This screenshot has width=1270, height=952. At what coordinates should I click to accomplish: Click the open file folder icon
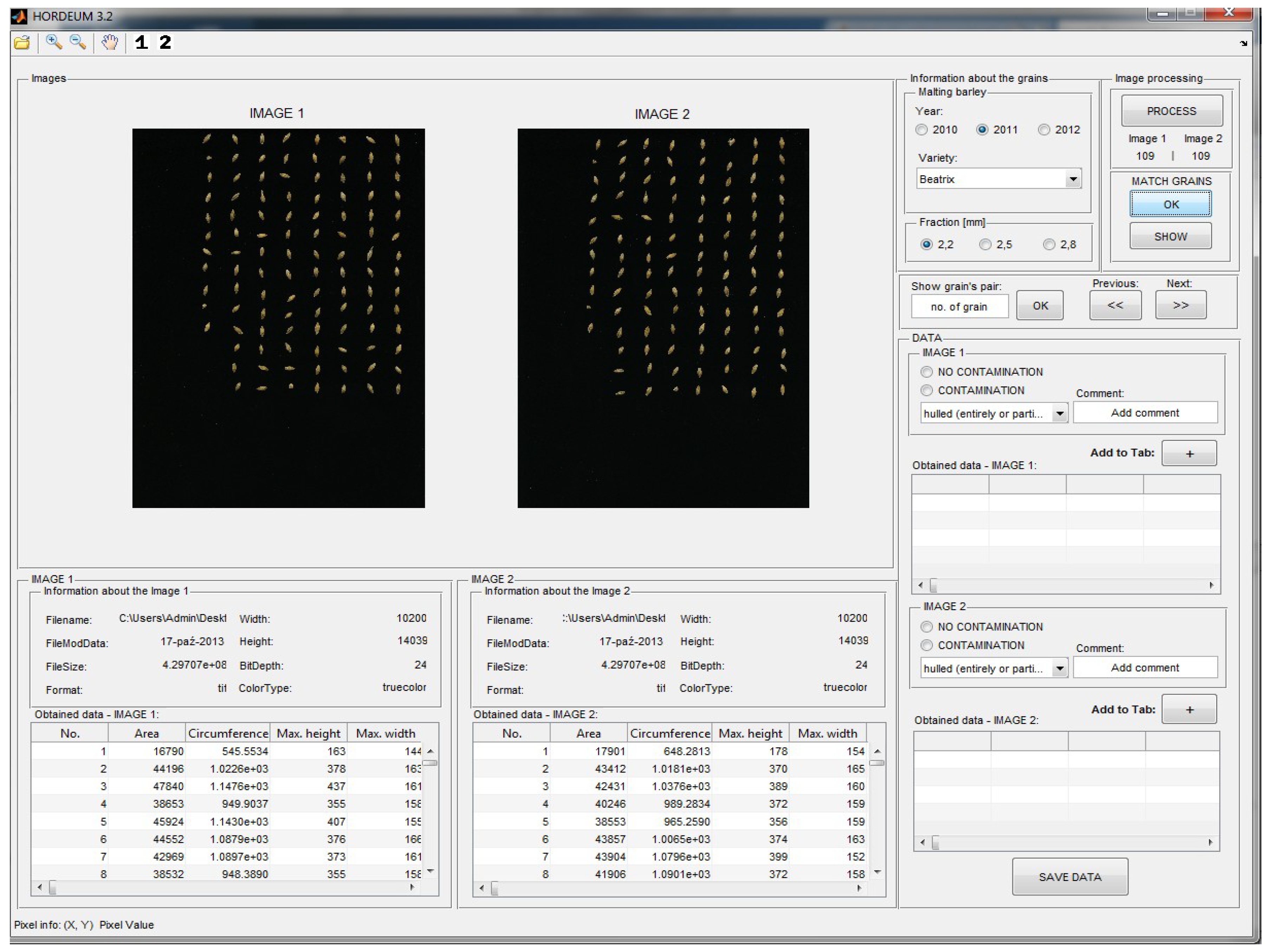tap(22, 43)
